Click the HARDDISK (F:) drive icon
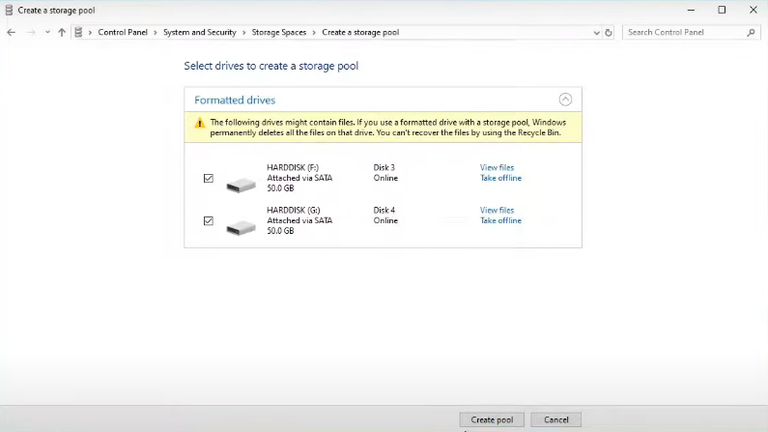The height and width of the screenshot is (432, 768). 241,185
